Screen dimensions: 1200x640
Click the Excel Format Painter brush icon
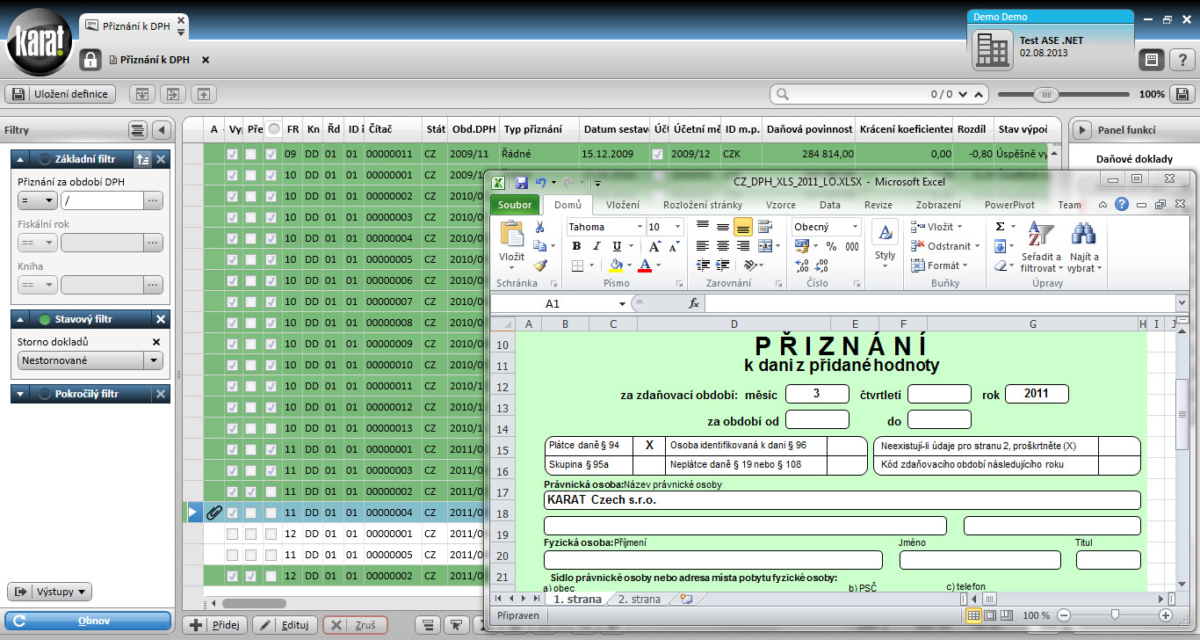(x=540, y=266)
